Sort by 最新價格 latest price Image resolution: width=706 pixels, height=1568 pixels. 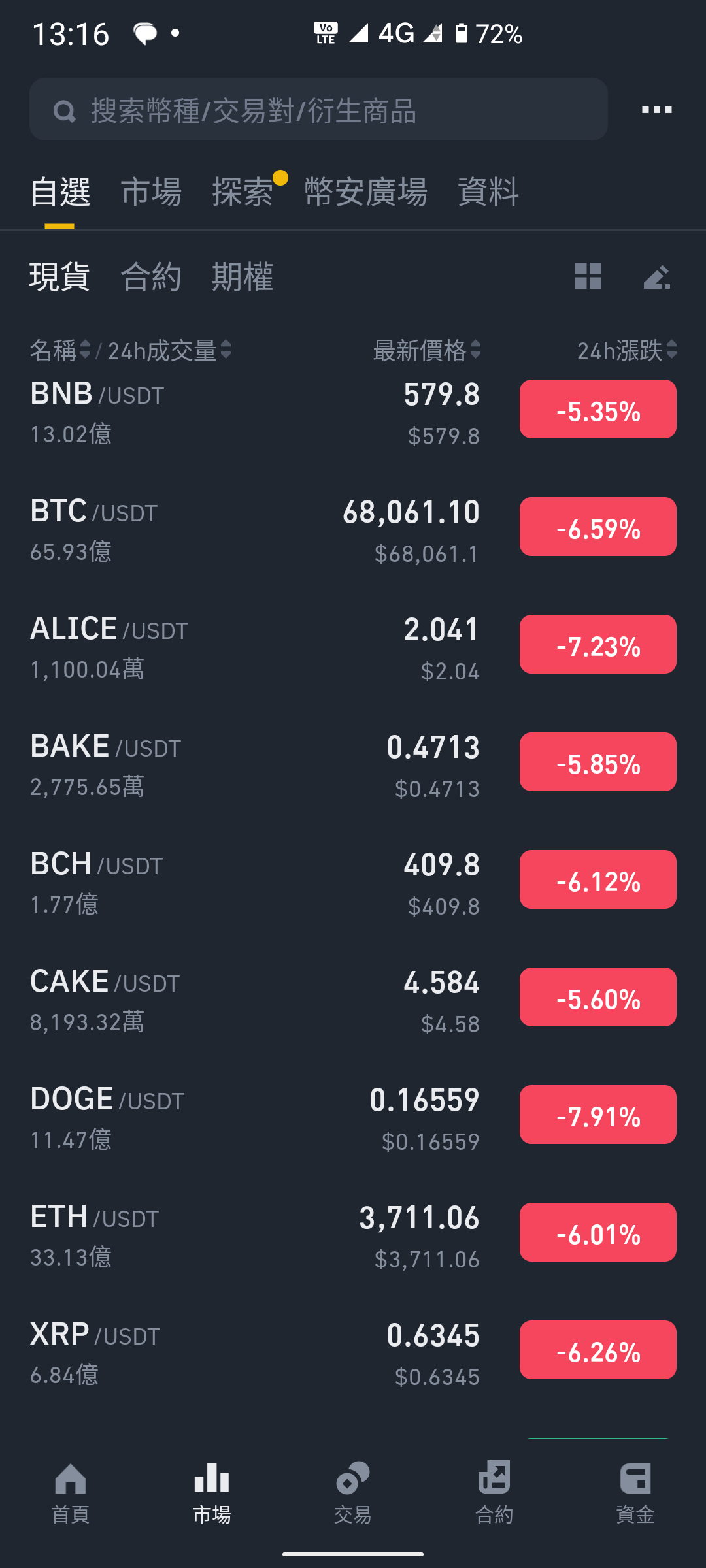click(x=427, y=350)
